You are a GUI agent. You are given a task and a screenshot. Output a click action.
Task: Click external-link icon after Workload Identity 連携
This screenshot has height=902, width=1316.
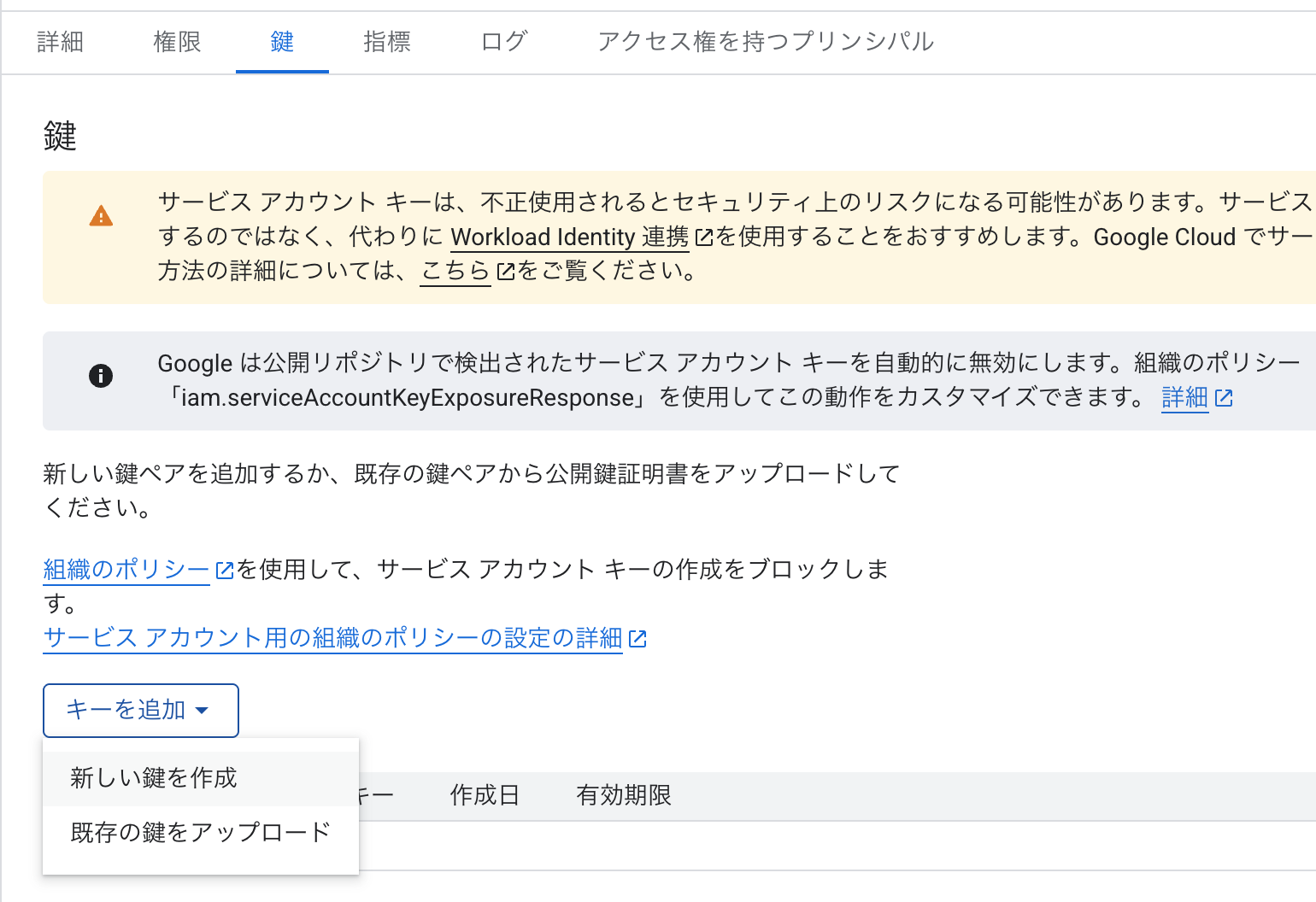click(x=704, y=237)
